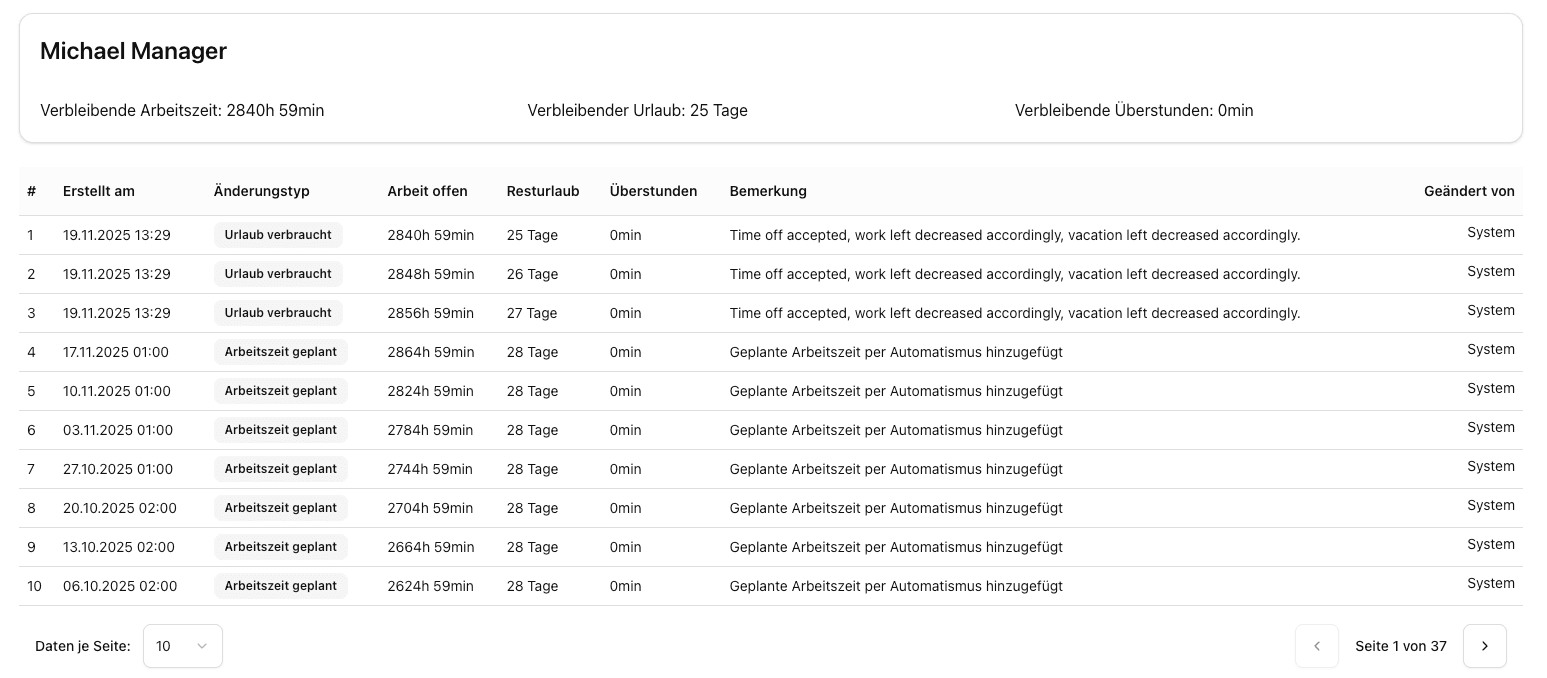Click the 13.10.2025 02:00 date cell
1547x678 pixels.
click(119, 547)
